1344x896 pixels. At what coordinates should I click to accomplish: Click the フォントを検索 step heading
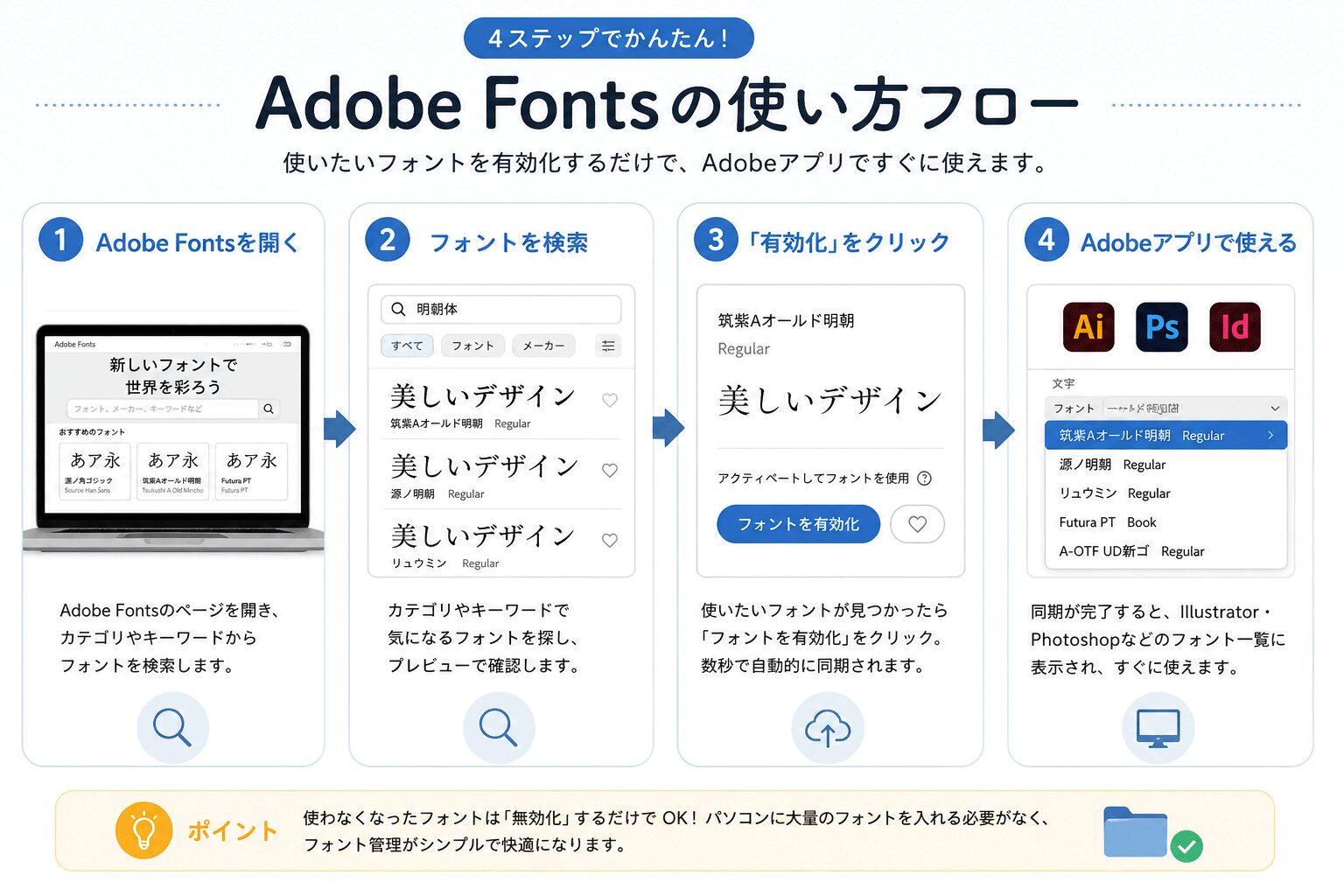[508, 242]
